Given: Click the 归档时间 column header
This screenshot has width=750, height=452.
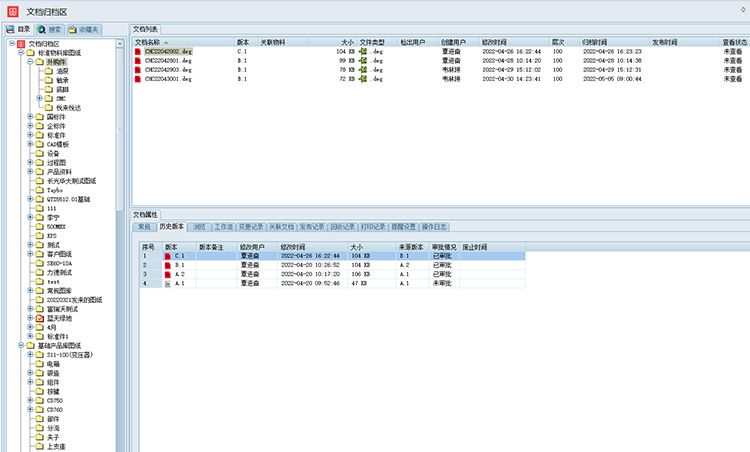Looking at the screenshot, I should [x=614, y=42].
